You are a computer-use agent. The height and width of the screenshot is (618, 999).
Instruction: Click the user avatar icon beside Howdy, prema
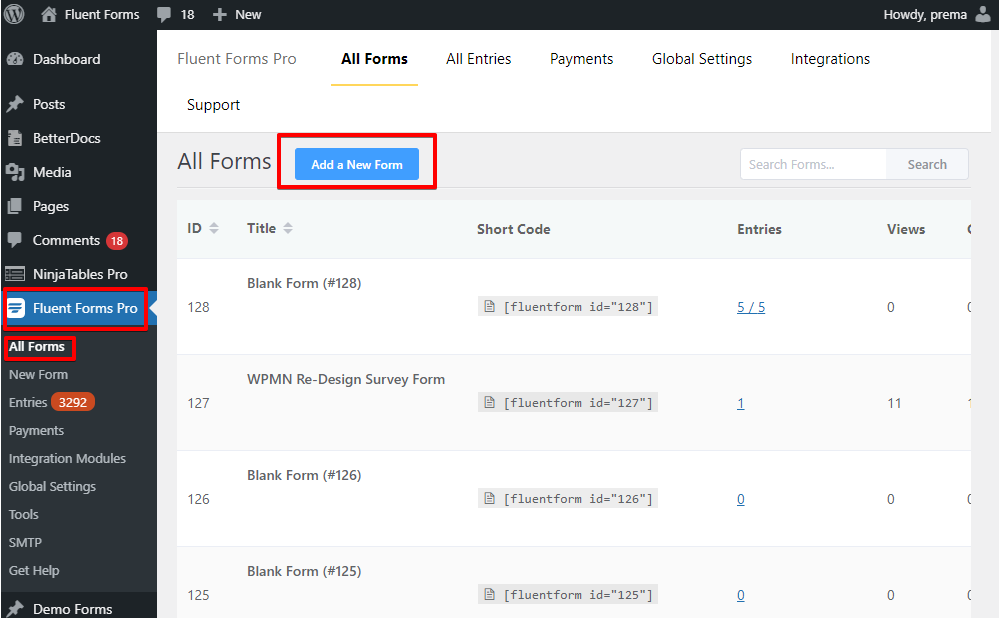(x=983, y=14)
